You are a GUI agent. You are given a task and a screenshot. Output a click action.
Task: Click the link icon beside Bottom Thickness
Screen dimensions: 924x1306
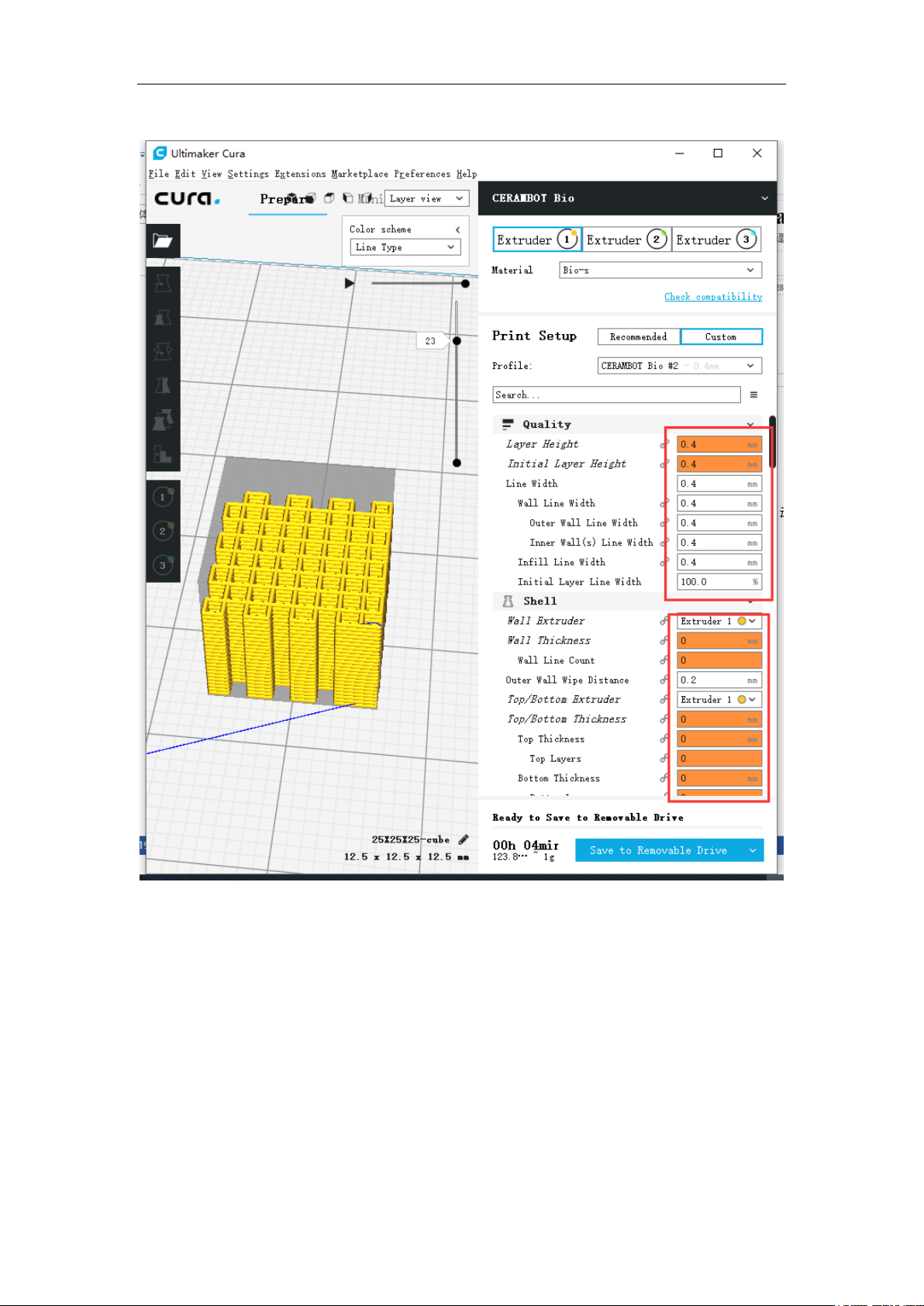pyautogui.click(x=664, y=778)
